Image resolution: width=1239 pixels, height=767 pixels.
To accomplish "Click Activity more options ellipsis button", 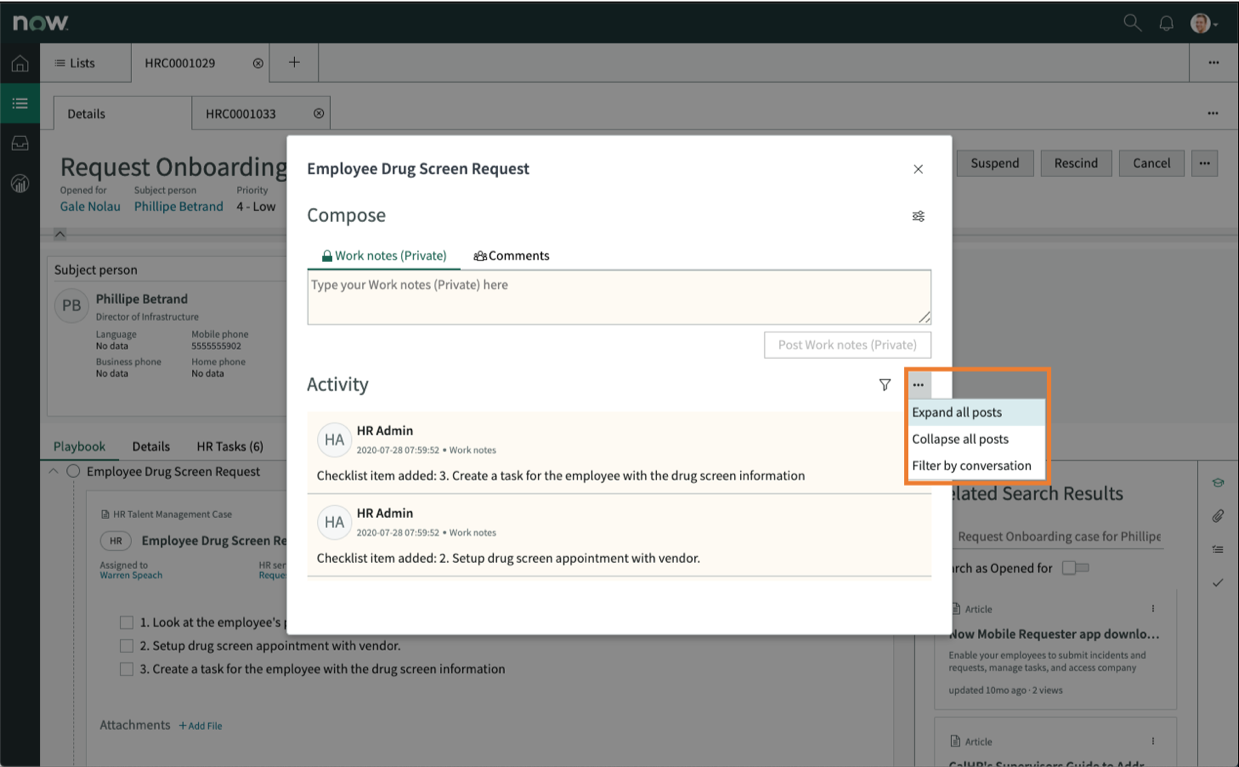I will point(918,385).
